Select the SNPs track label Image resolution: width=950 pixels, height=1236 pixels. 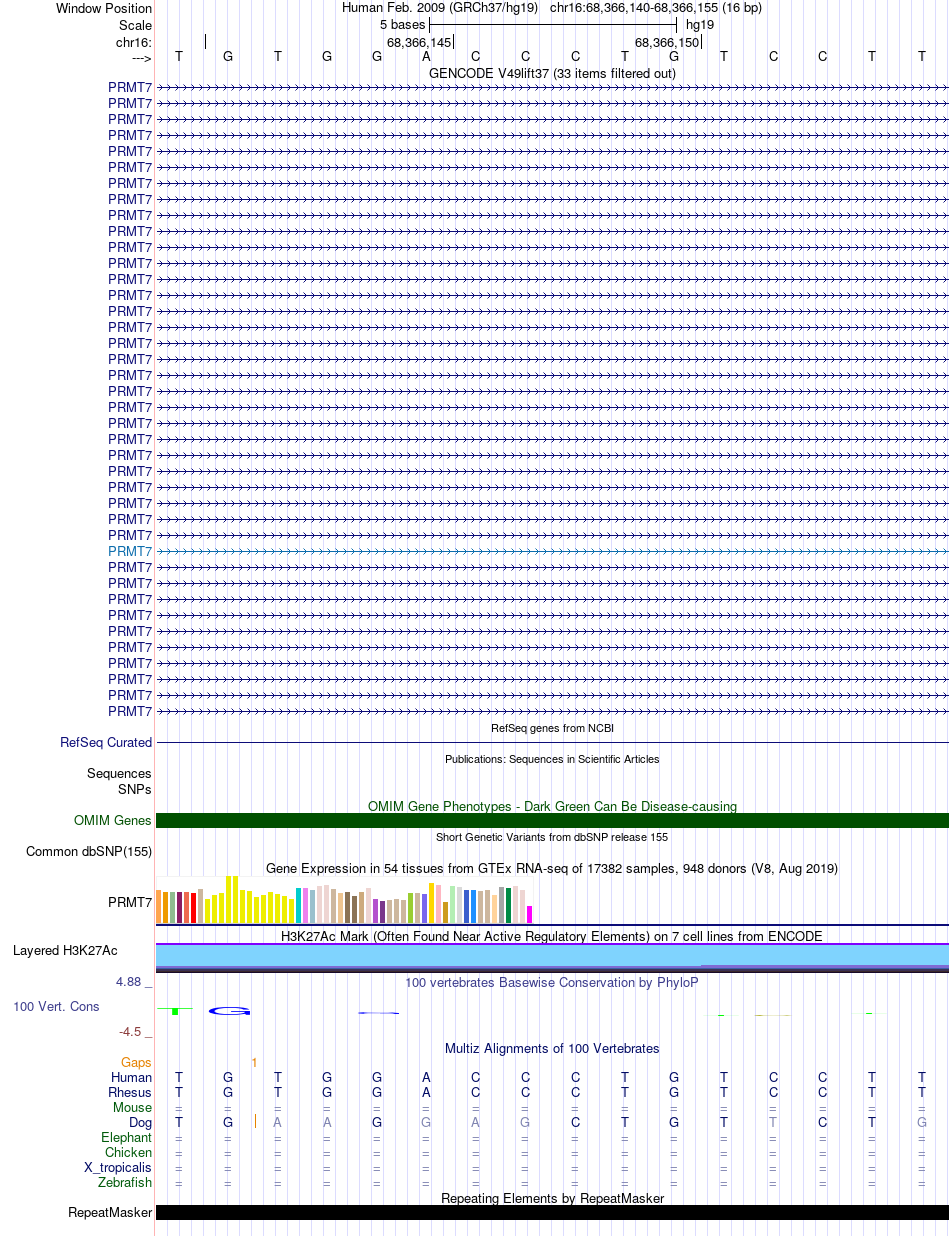coord(135,789)
